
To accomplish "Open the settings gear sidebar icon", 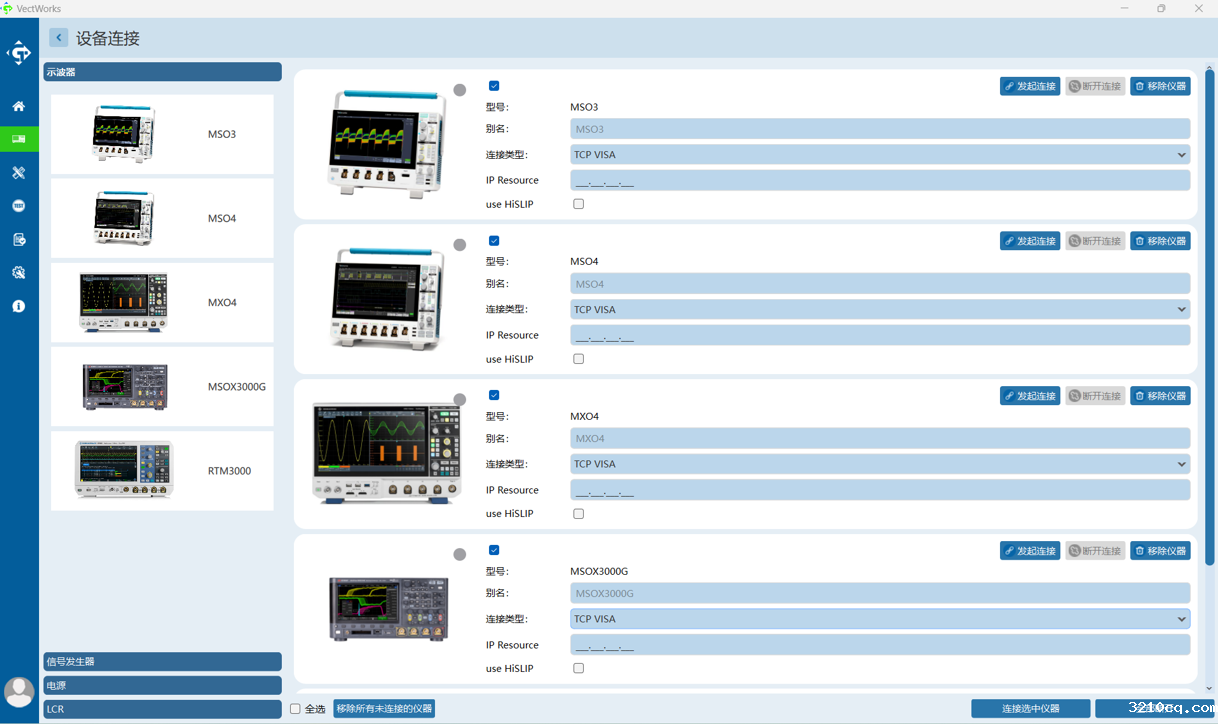I will coord(18,273).
